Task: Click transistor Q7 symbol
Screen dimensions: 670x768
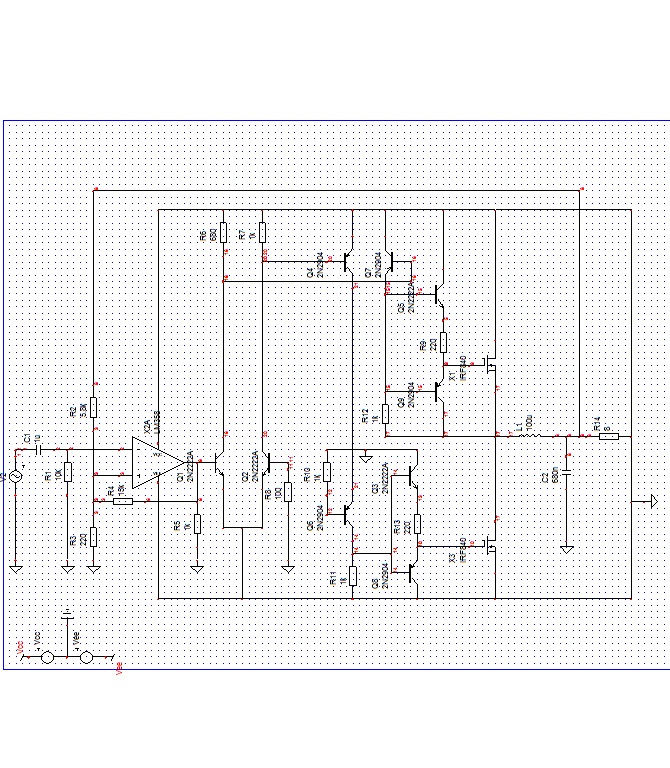Action: coord(389,262)
